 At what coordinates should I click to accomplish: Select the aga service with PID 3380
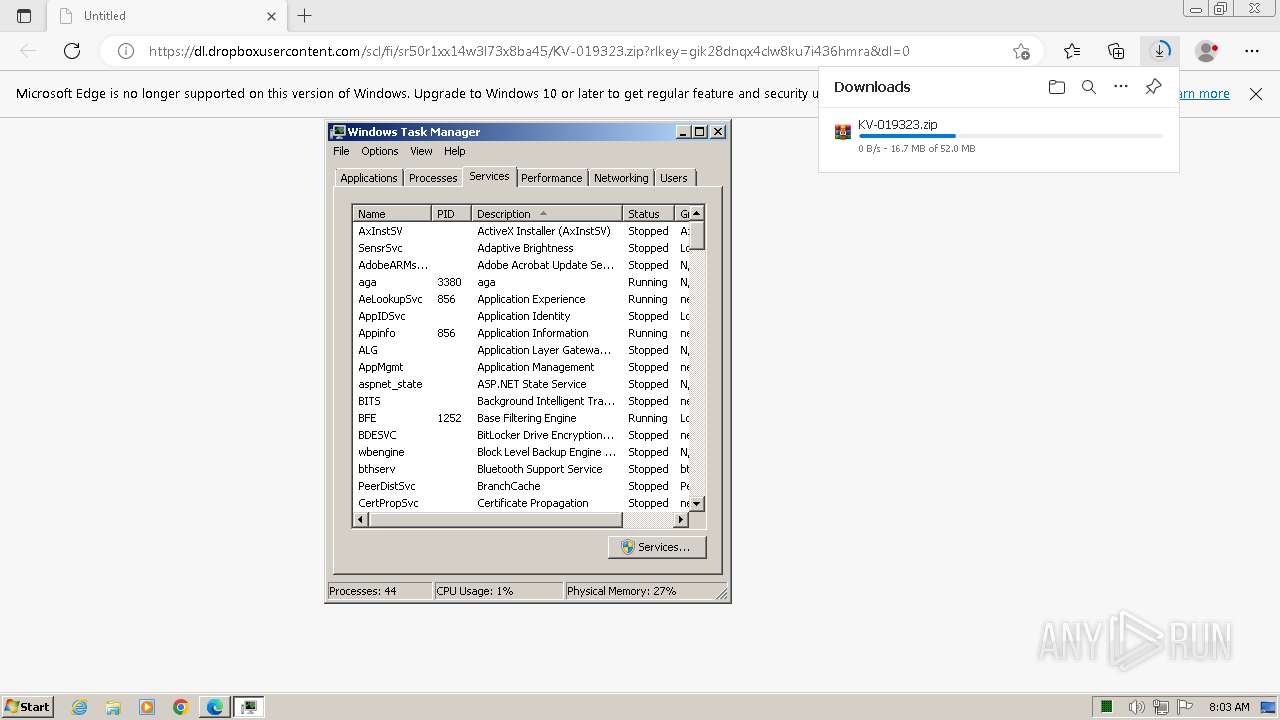pyautogui.click(x=521, y=282)
